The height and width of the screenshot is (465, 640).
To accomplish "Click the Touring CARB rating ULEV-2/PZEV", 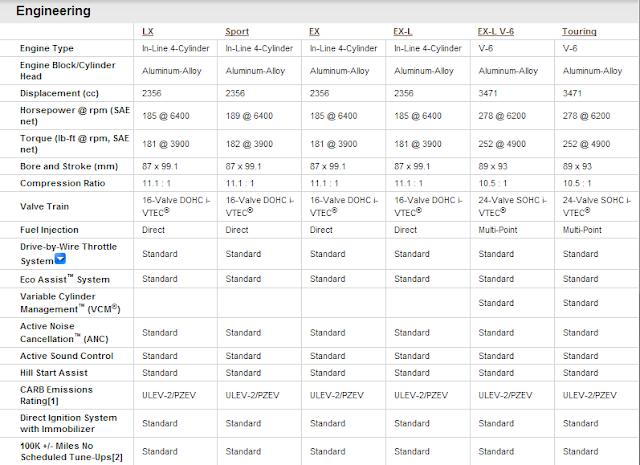I will (590, 395).
